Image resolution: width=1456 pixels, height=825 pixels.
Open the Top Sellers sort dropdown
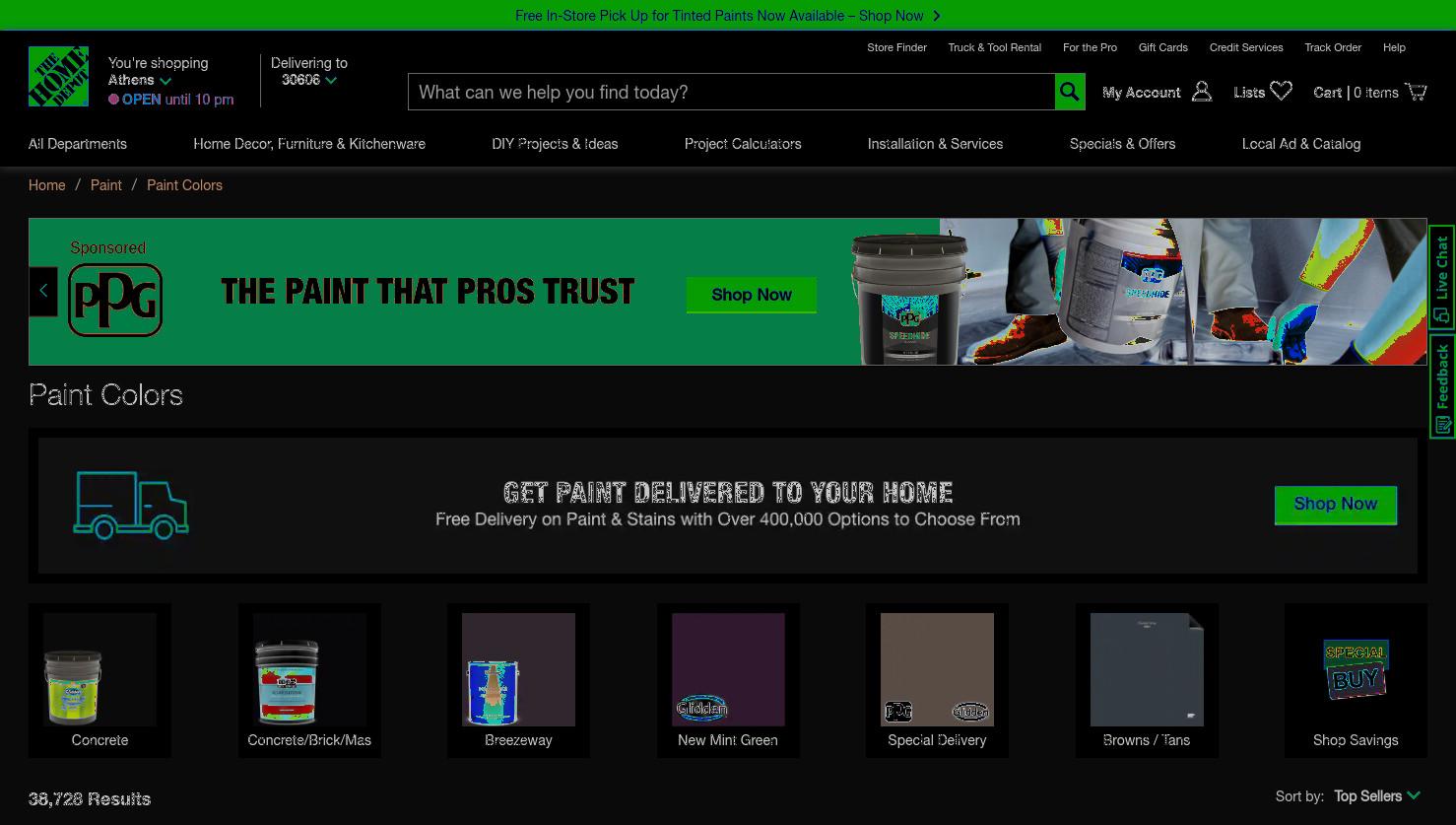1376,795
